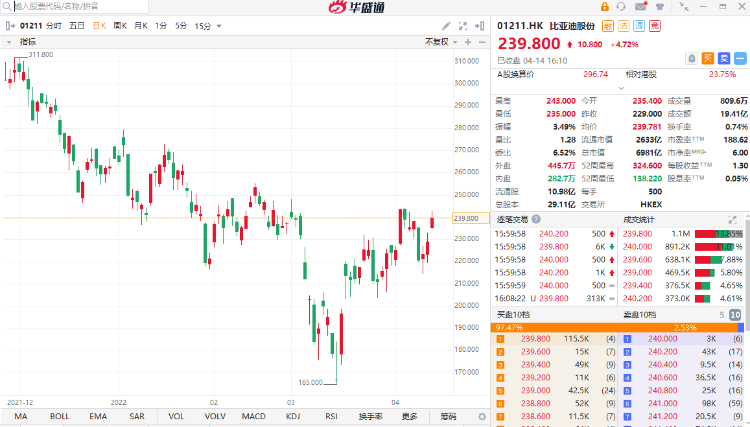
Task: Toggle 换手率 turnover indicator
Action: (x=371, y=416)
